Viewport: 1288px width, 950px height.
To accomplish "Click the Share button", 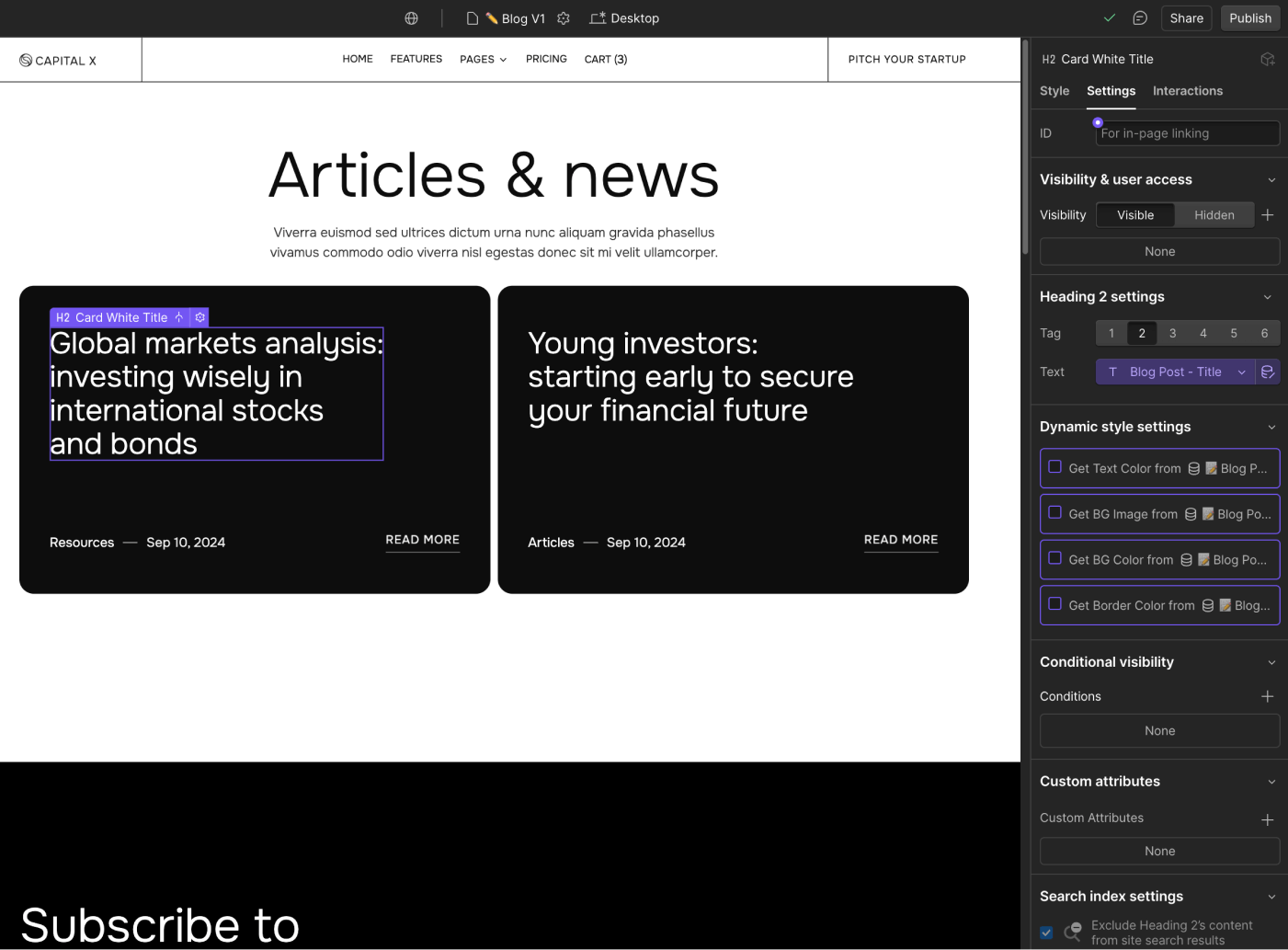I will tap(1186, 17).
